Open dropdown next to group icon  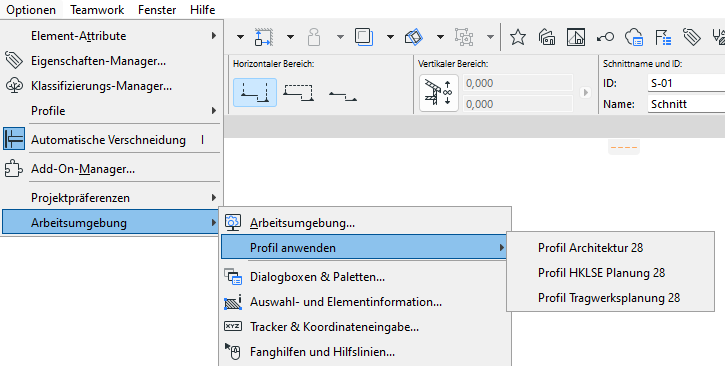[490, 37]
